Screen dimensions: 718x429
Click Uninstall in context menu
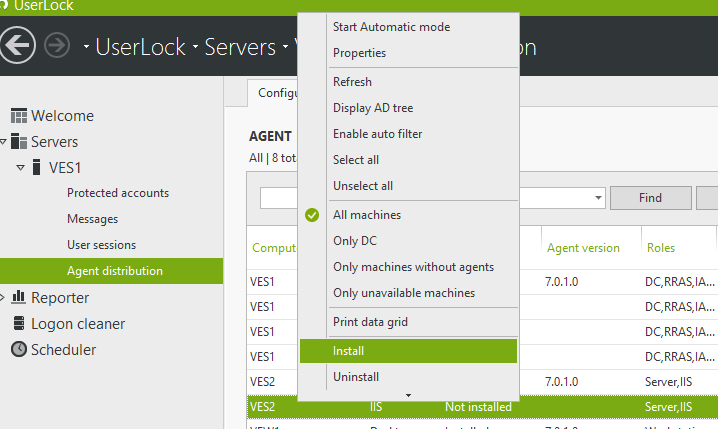(356, 377)
